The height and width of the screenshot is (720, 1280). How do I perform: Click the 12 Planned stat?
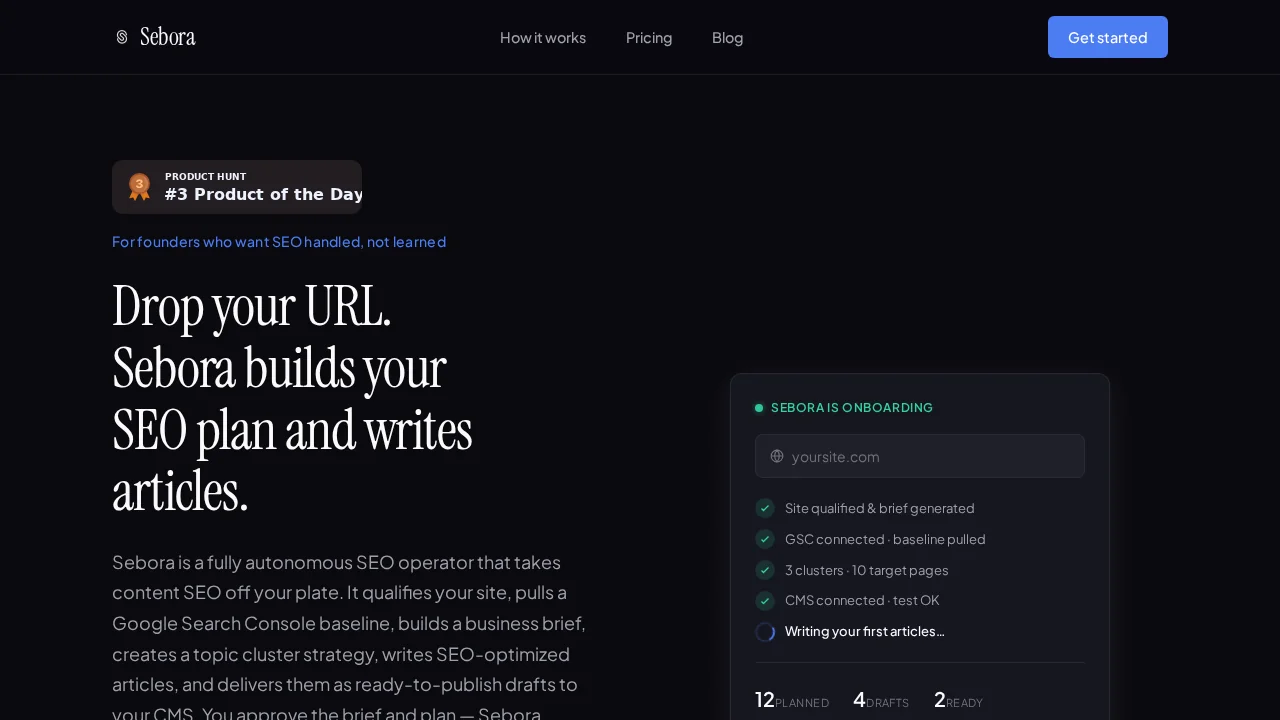click(x=791, y=700)
